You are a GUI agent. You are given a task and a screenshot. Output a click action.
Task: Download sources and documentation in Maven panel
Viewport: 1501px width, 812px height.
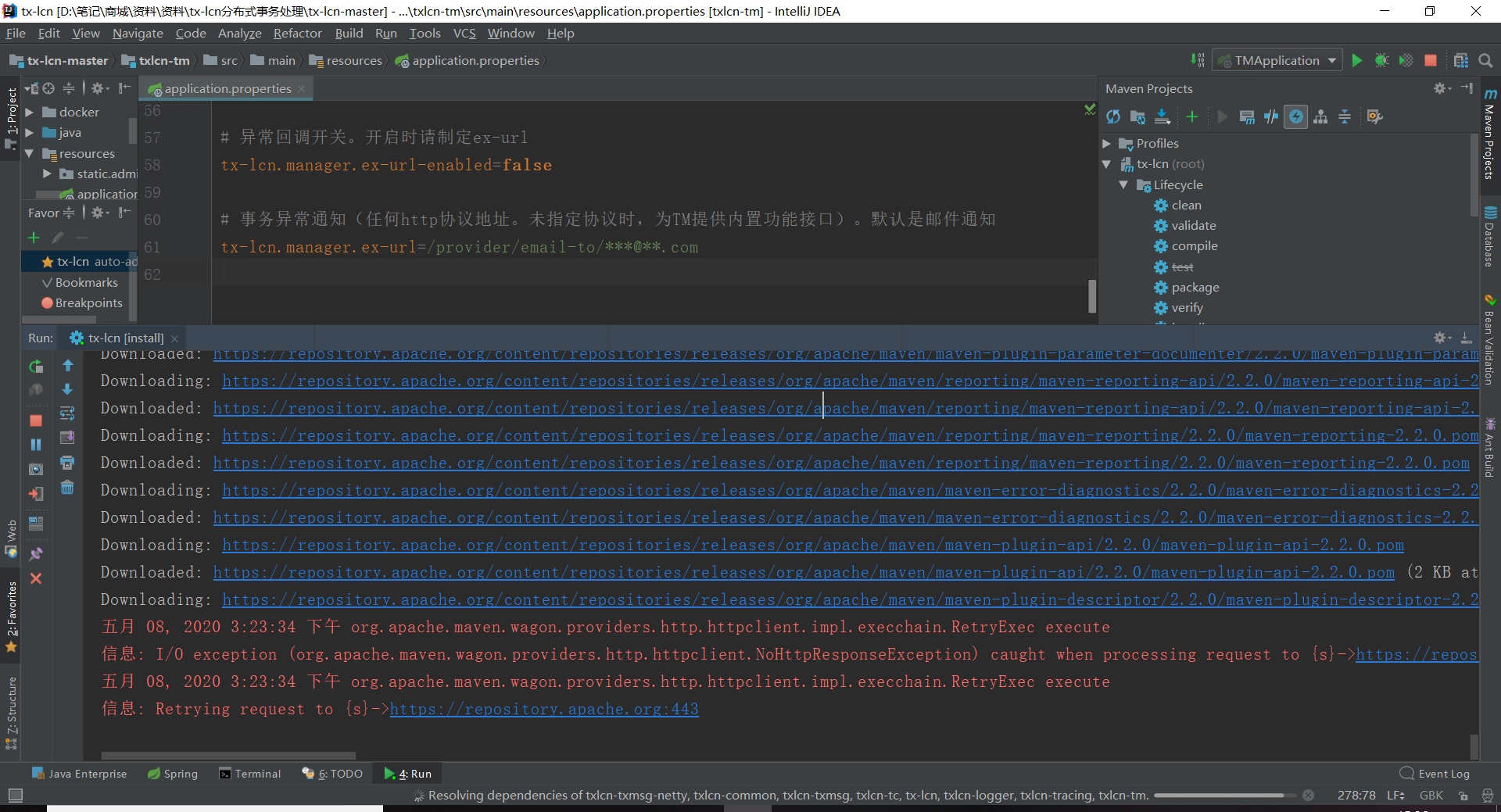(x=1162, y=117)
